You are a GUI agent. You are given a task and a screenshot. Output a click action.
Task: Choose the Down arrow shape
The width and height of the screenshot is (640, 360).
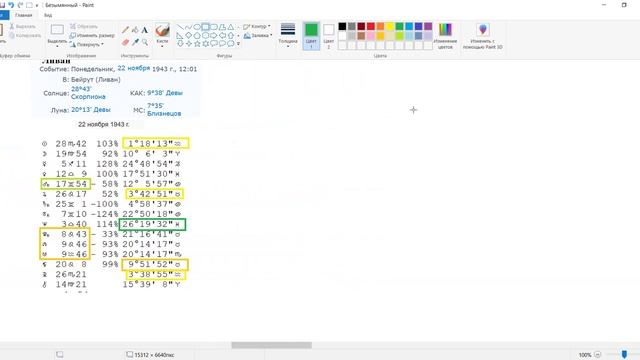pyautogui.click(x=180, y=44)
